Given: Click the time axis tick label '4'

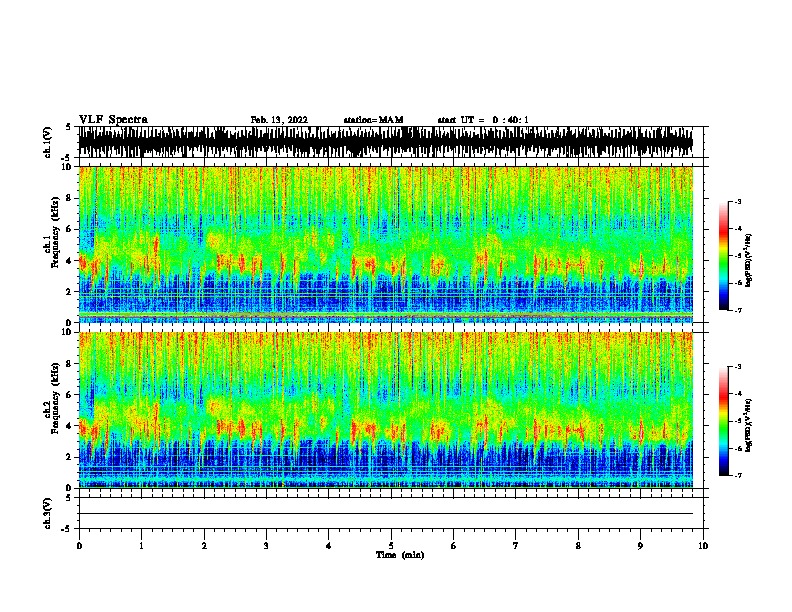Looking at the screenshot, I should pos(329,546).
